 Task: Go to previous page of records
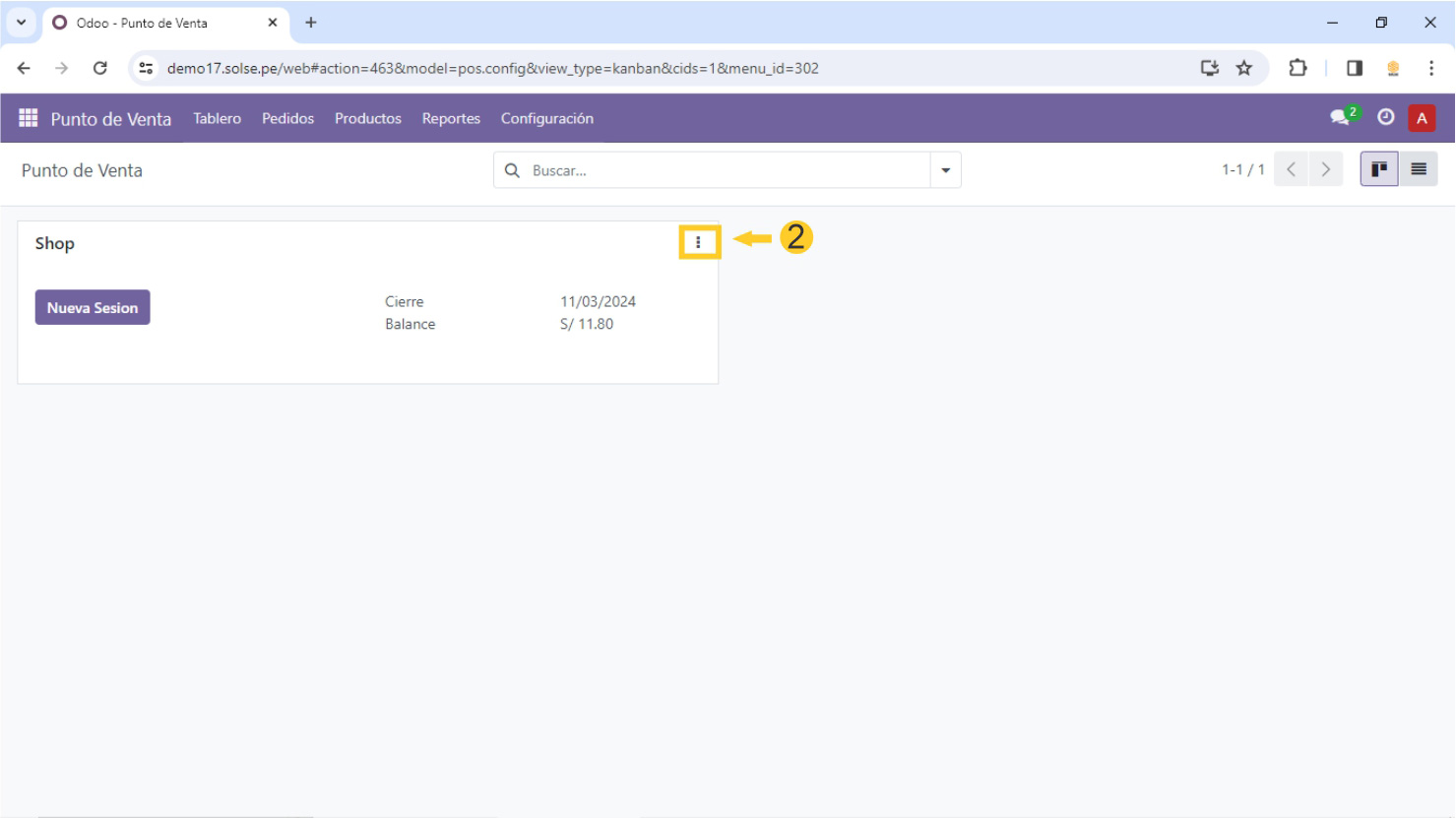1291,169
